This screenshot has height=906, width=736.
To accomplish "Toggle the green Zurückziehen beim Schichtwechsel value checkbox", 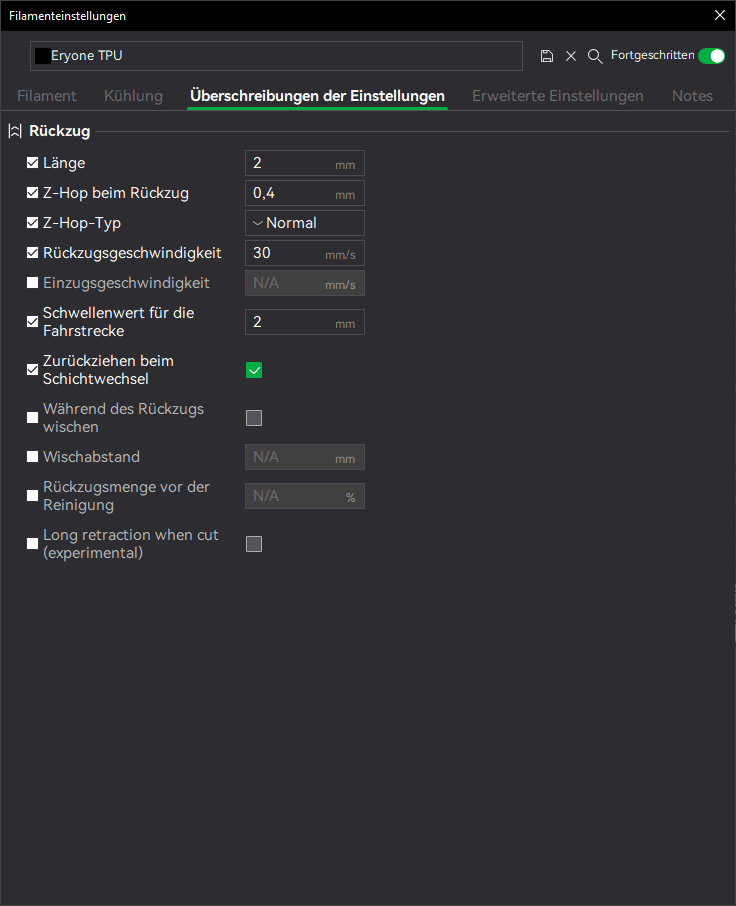I will tap(254, 370).
